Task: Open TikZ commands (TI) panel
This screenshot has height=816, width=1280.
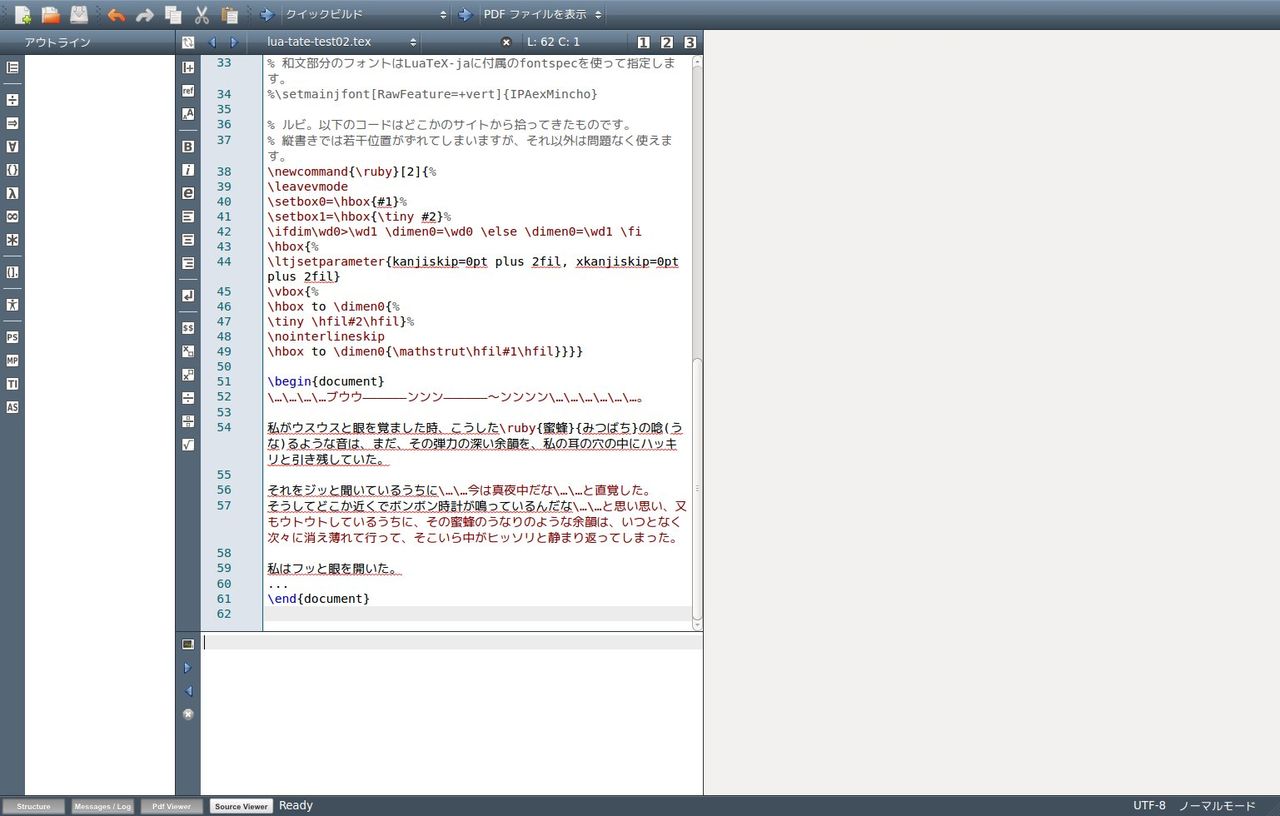Action: [x=12, y=384]
